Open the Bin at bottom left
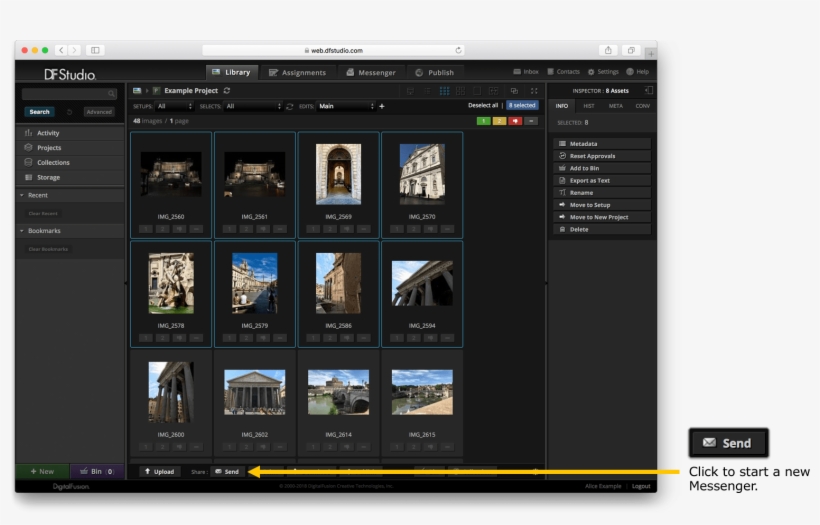Viewport: 820px width, 525px height. tap(96, 471)
